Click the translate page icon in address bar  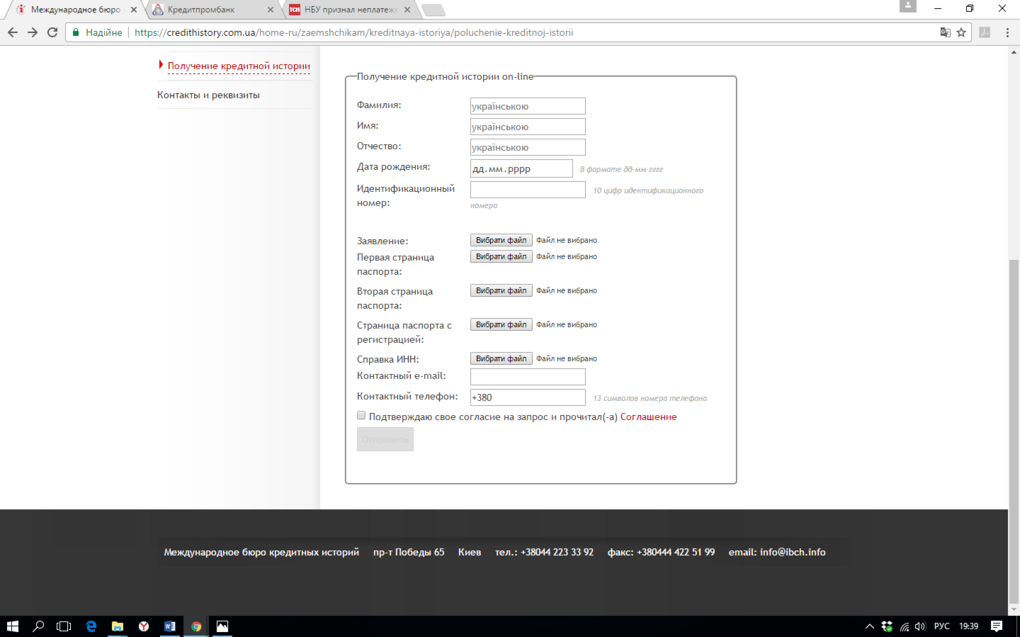point(945,32)
